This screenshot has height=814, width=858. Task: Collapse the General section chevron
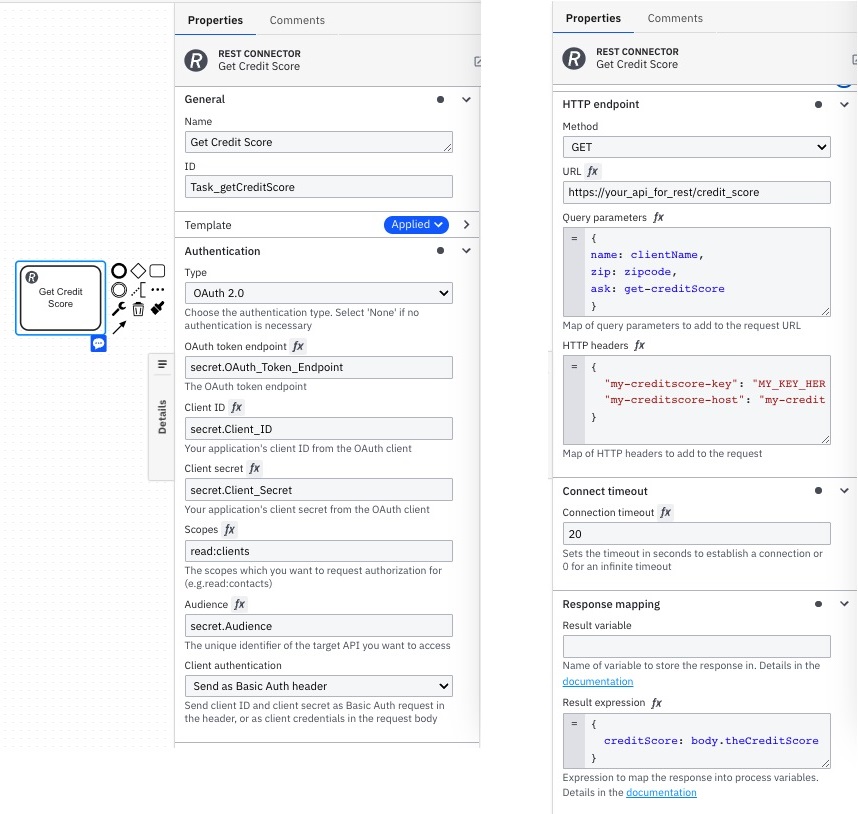point(466,100)
